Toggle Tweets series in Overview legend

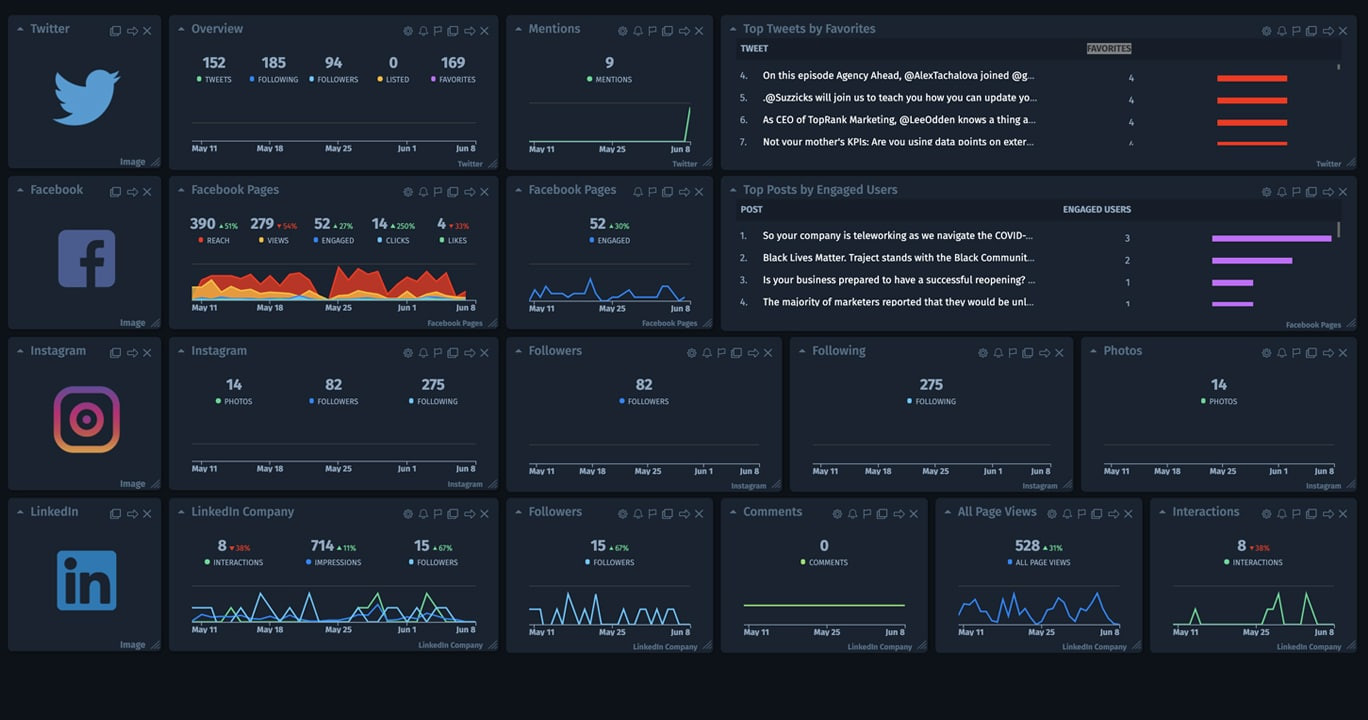click(x=214, y=80)
